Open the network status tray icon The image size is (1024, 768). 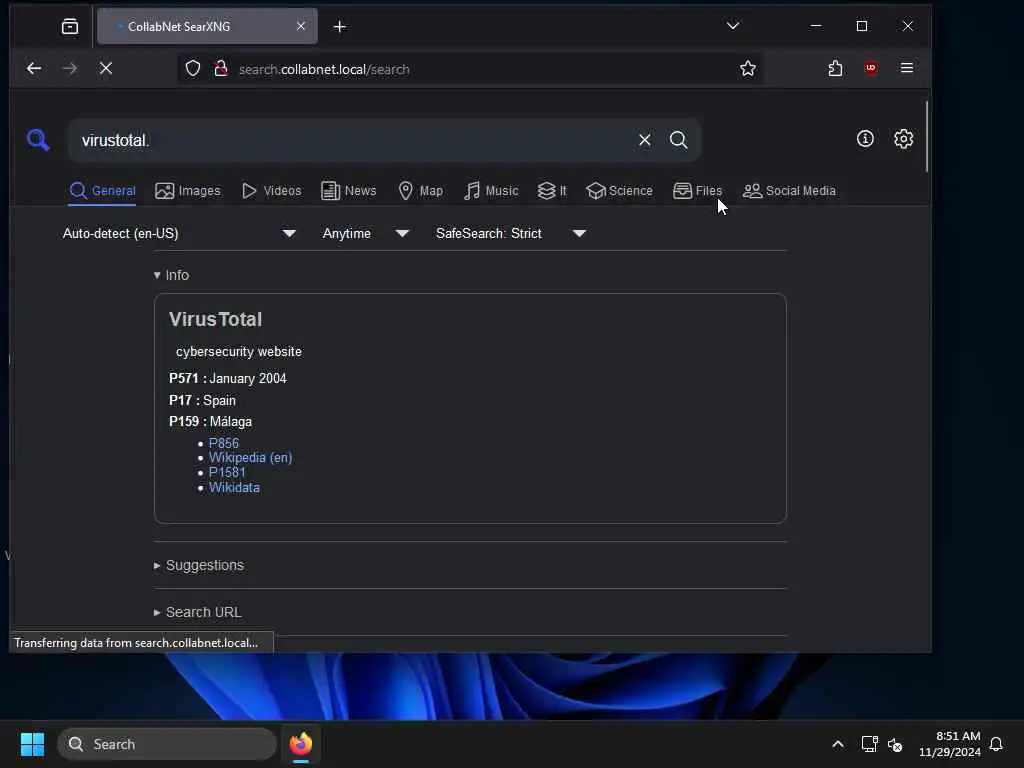(869, 744)
